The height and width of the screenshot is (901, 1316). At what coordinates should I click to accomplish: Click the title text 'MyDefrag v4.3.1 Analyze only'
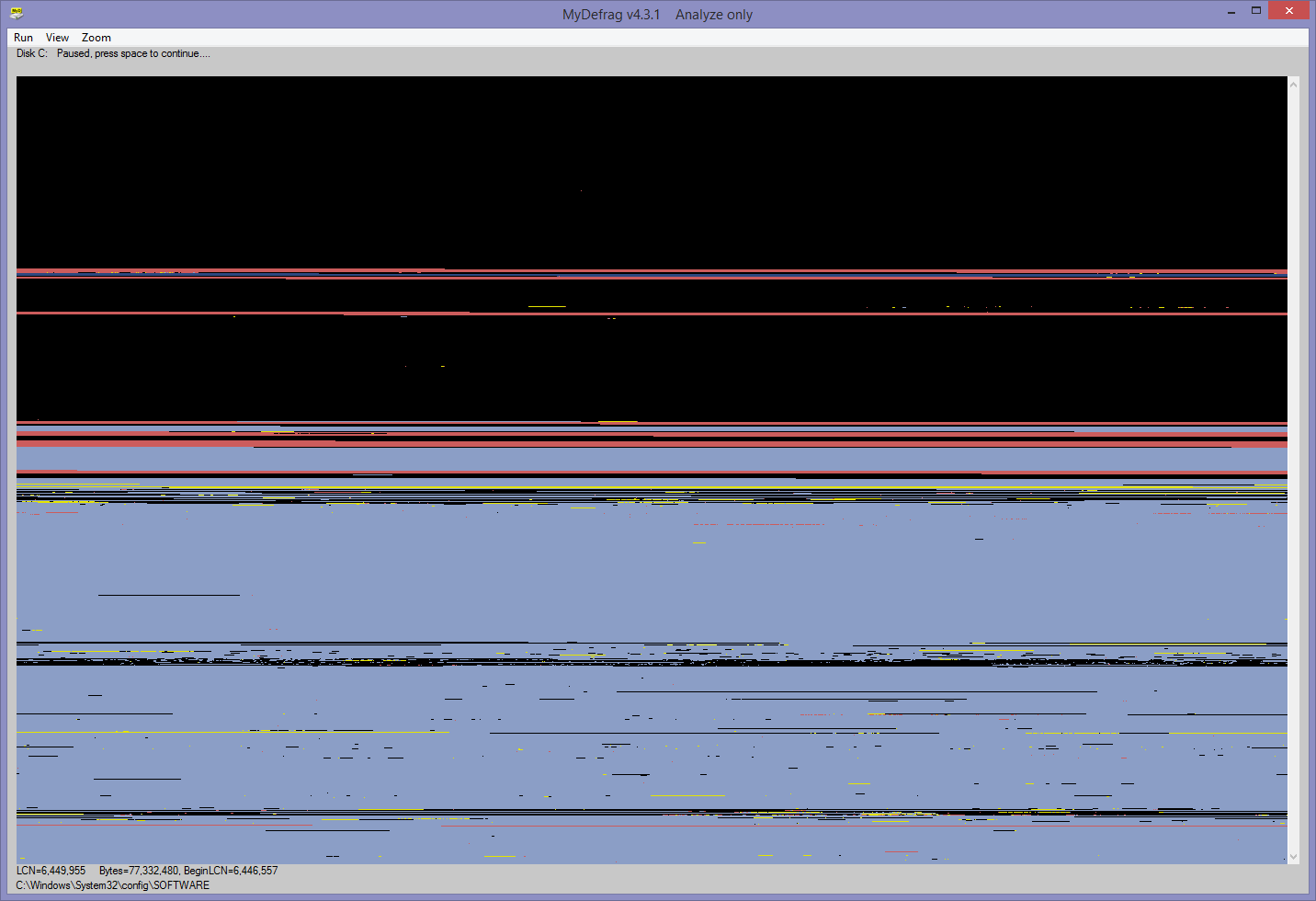click(657, 15)
